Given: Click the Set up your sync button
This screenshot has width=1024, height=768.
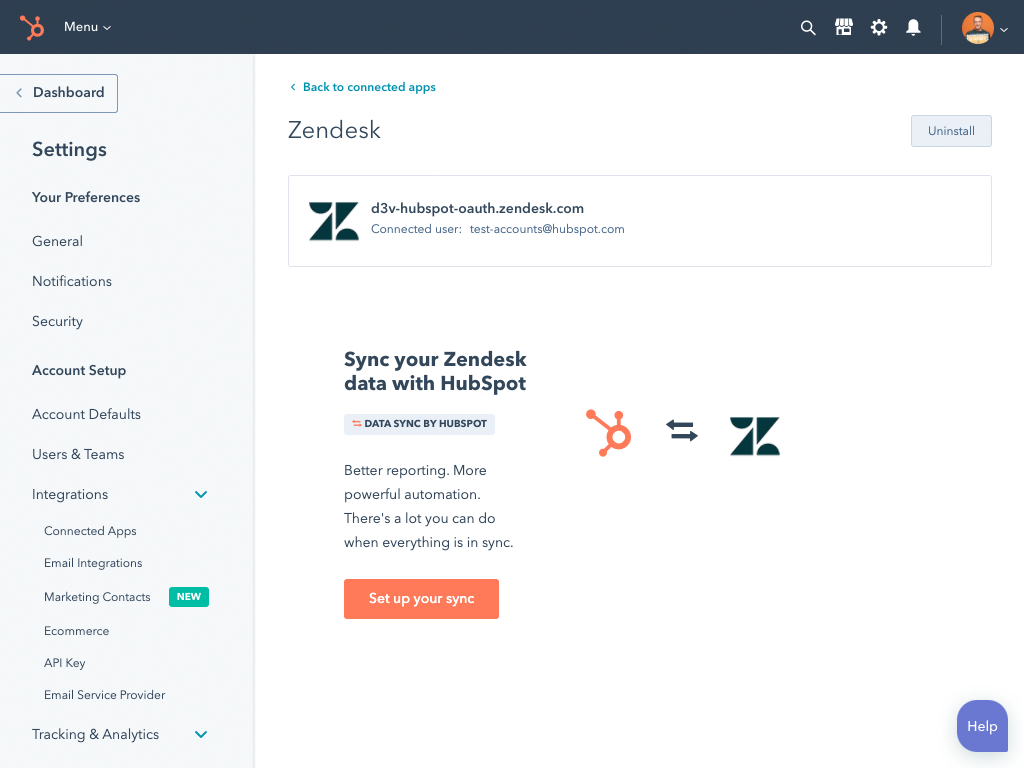Looking at the screenshot, I should tap(421, 598).
